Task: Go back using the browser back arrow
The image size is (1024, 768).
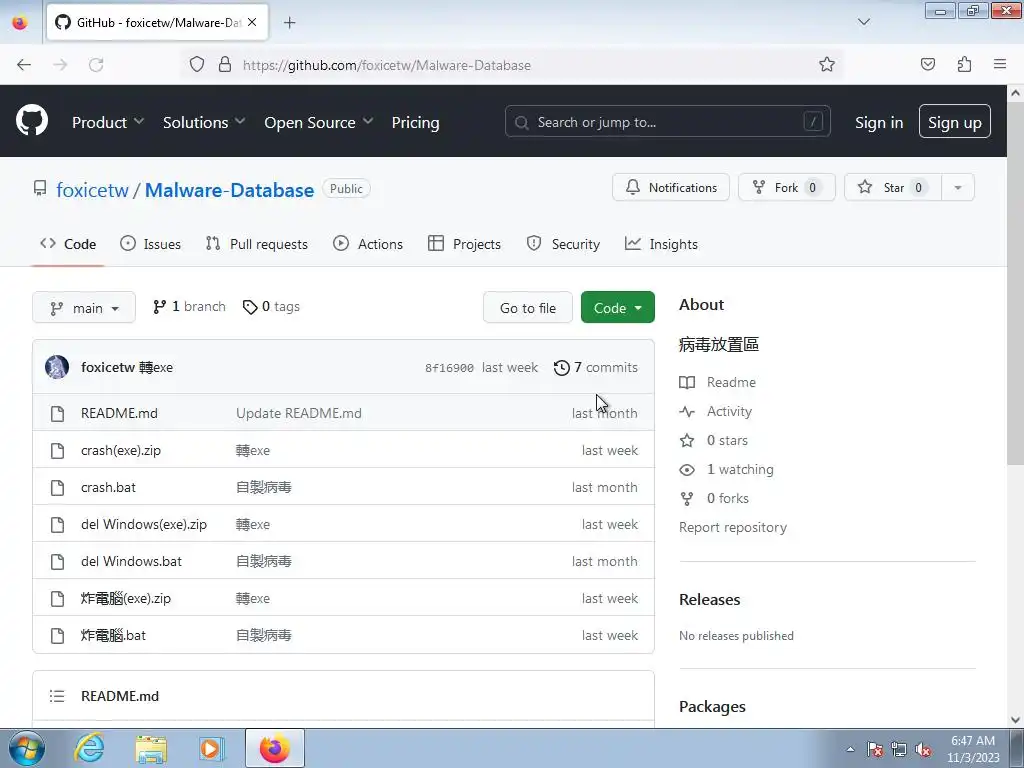Action: (24, 65)
